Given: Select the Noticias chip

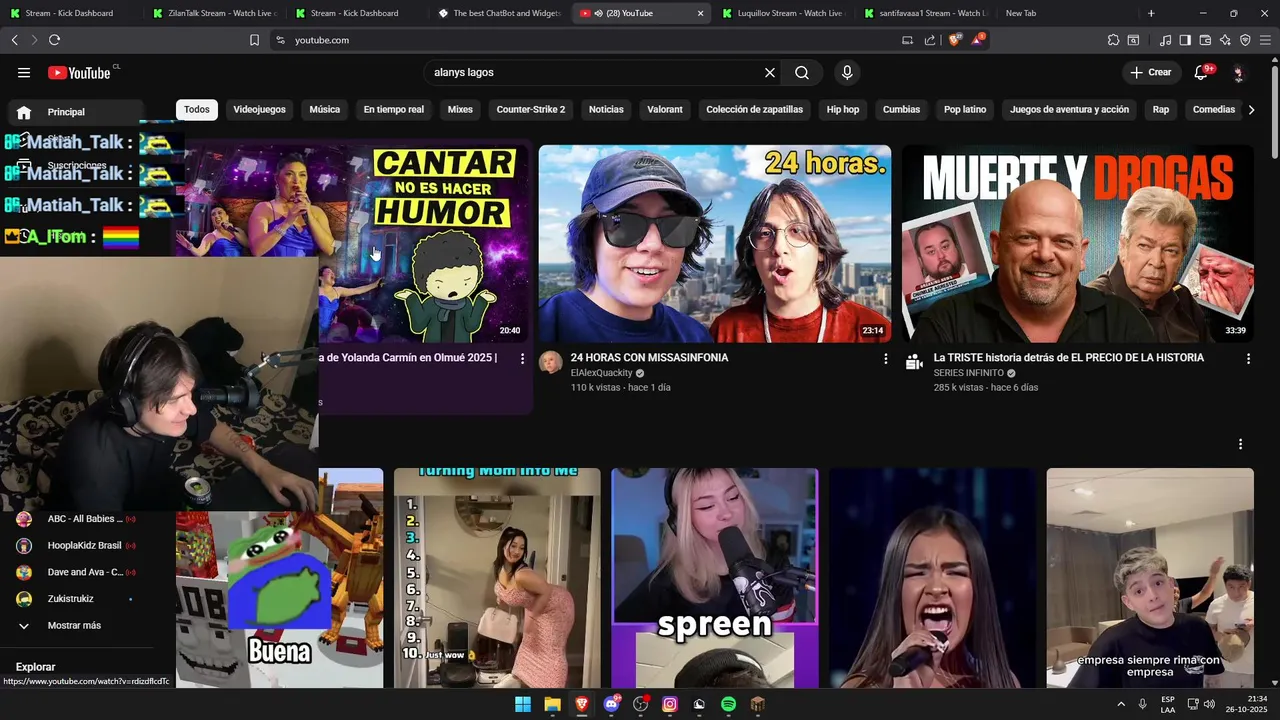Looking at the screenshot, I should pyautogui.click(x=606, y=110).
